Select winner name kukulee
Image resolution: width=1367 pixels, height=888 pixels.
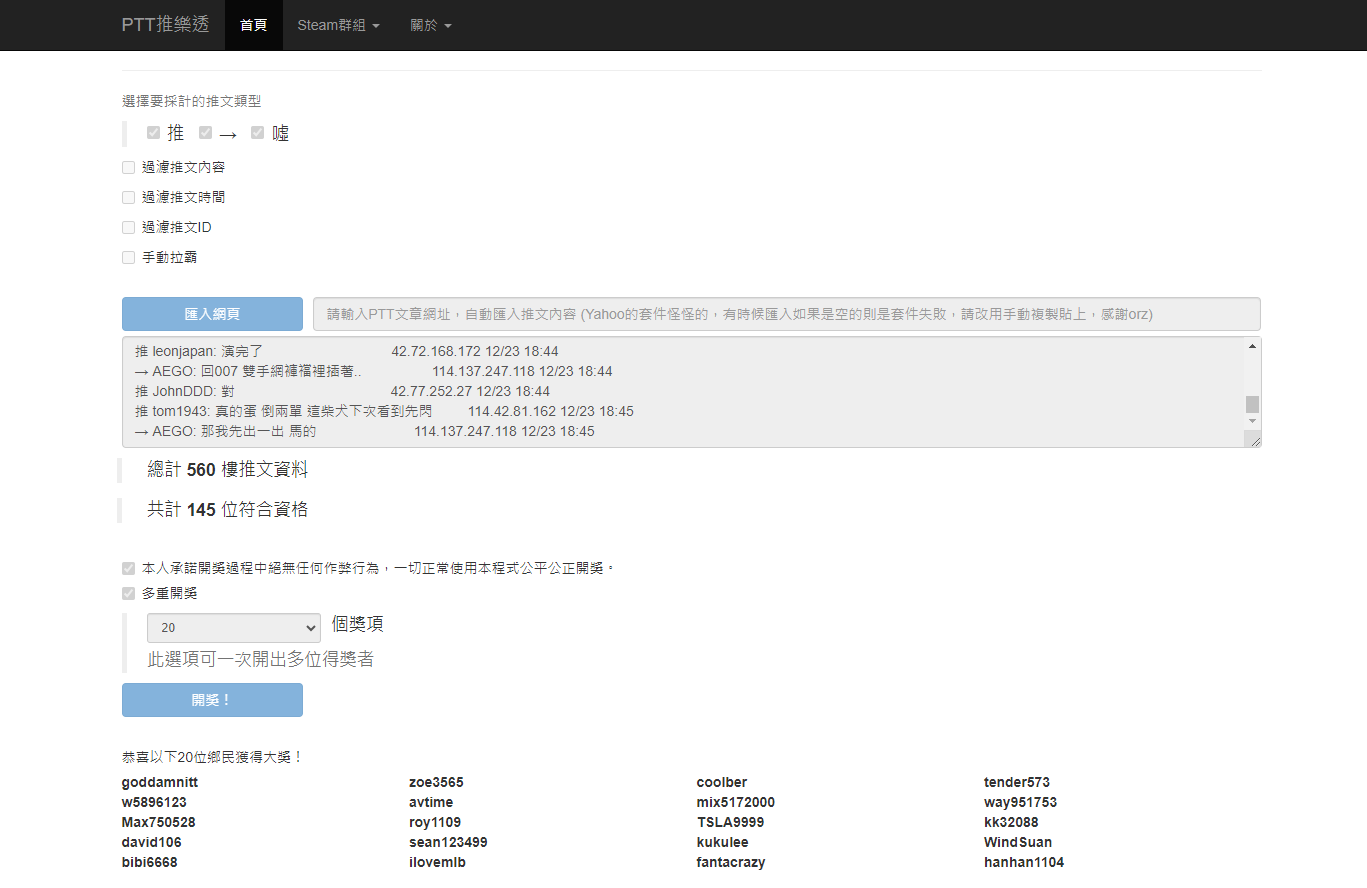722,842
